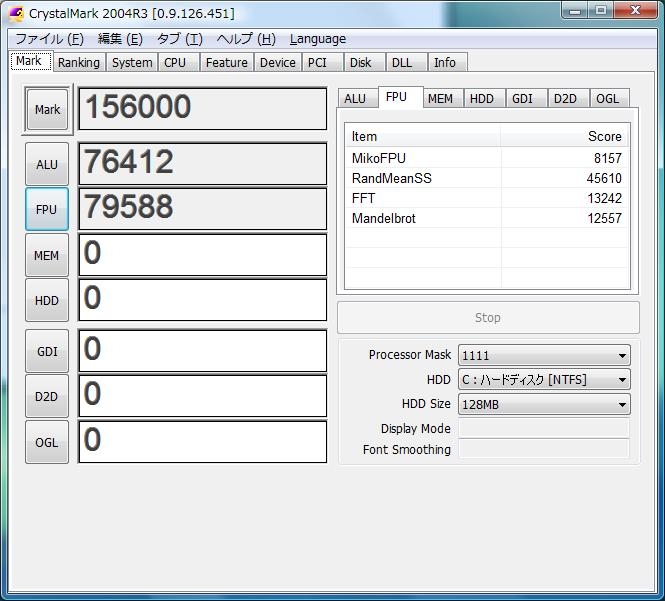
Task: Click the OGL benchmark button
Action: (47, 442)
